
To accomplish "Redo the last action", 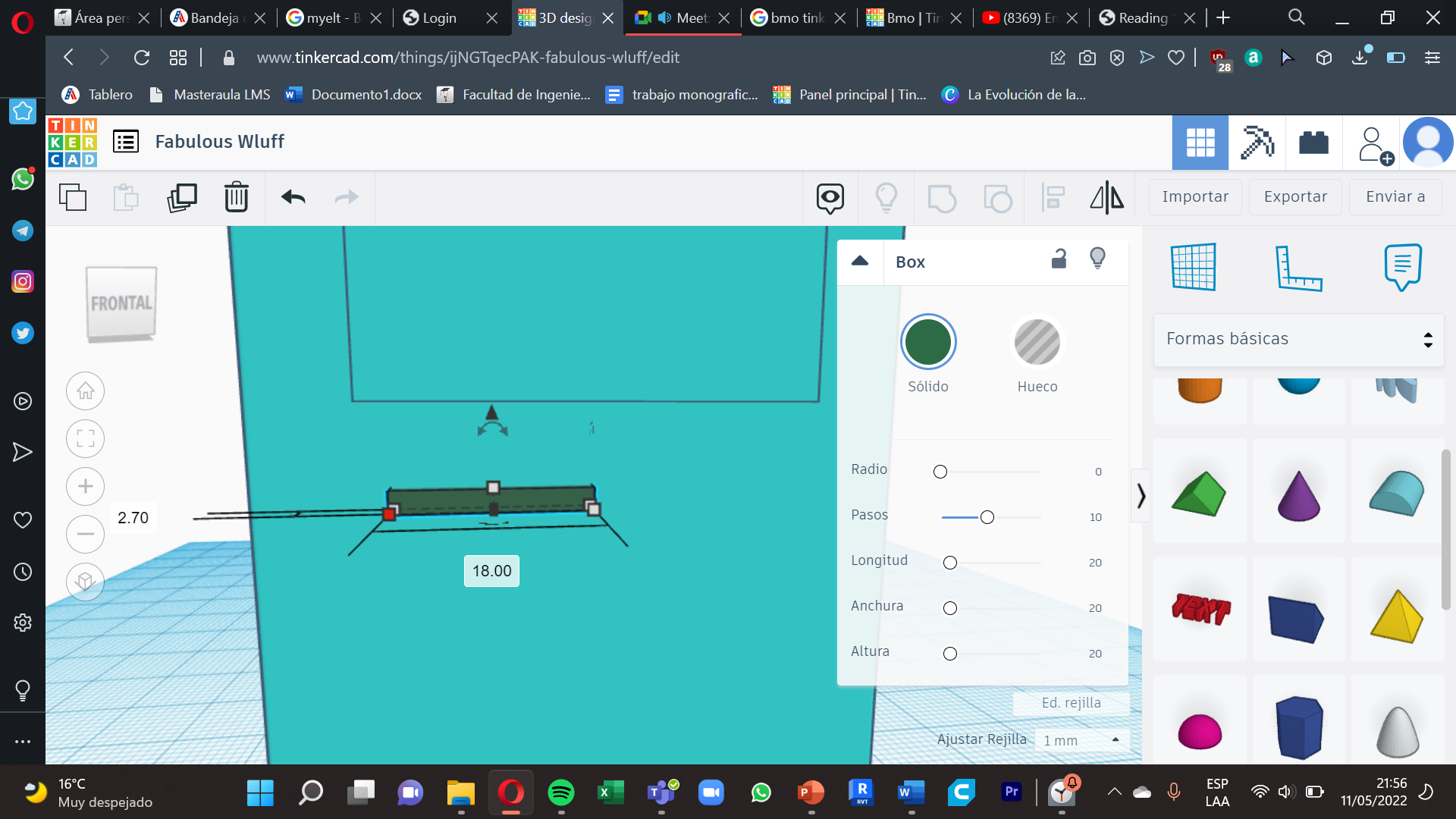I will tap(346, 196).
